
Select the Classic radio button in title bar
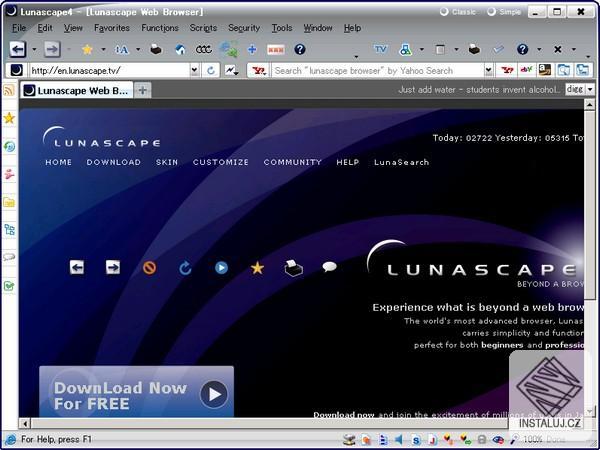click(x=444, y=12)
